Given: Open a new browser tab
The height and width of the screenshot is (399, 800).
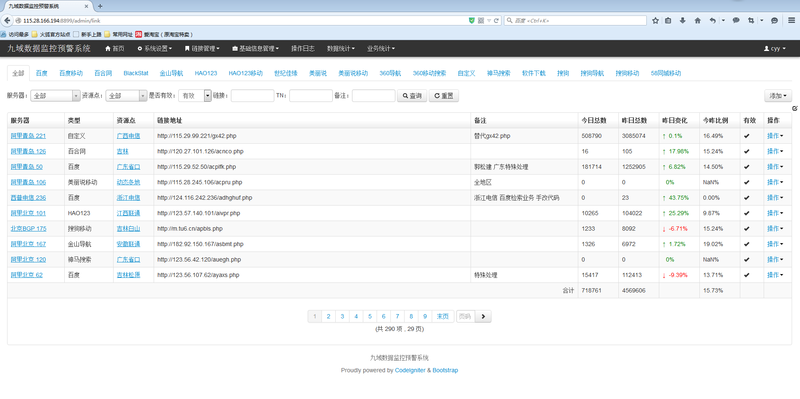Looking at the screenshot, I should (100, 7).
